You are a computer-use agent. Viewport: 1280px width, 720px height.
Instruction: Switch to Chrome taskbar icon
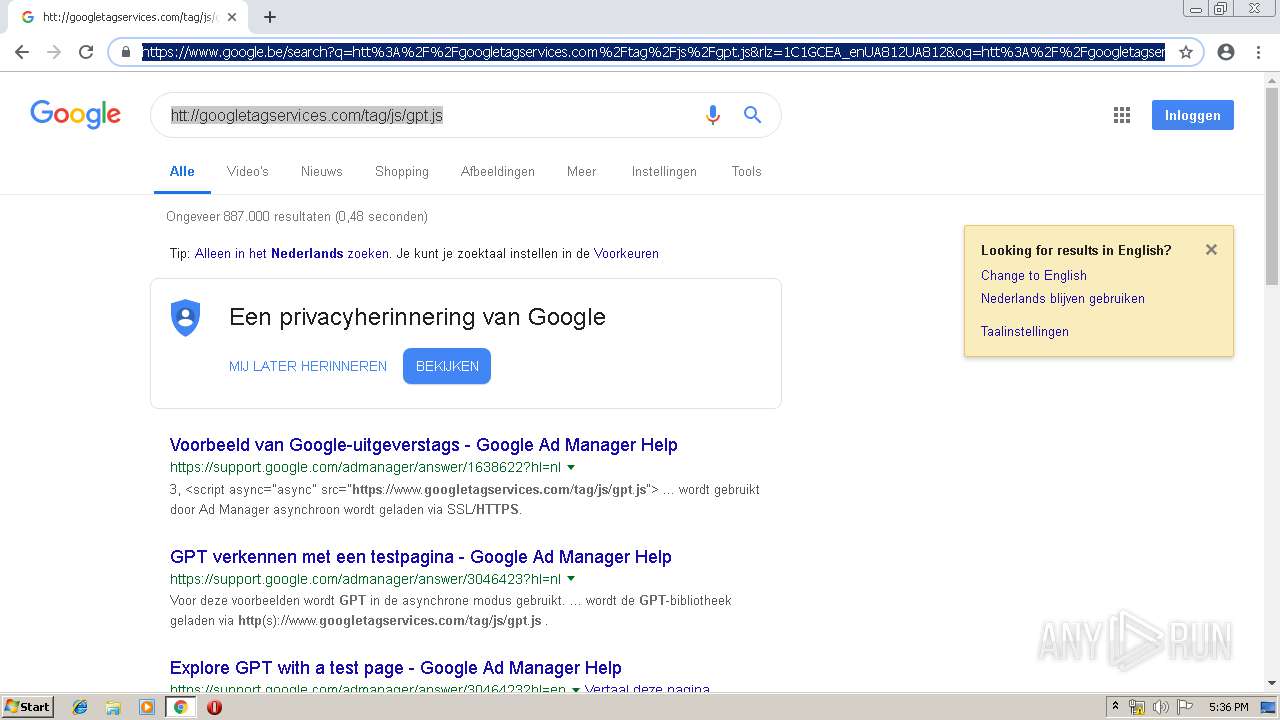(x=181, y=707)
